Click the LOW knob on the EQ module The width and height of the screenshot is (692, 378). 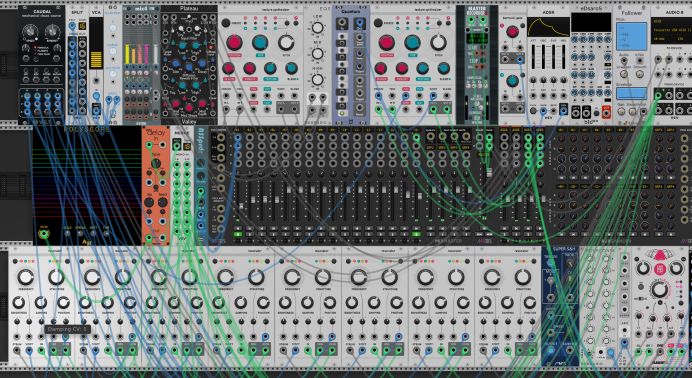tap(317, 28)
